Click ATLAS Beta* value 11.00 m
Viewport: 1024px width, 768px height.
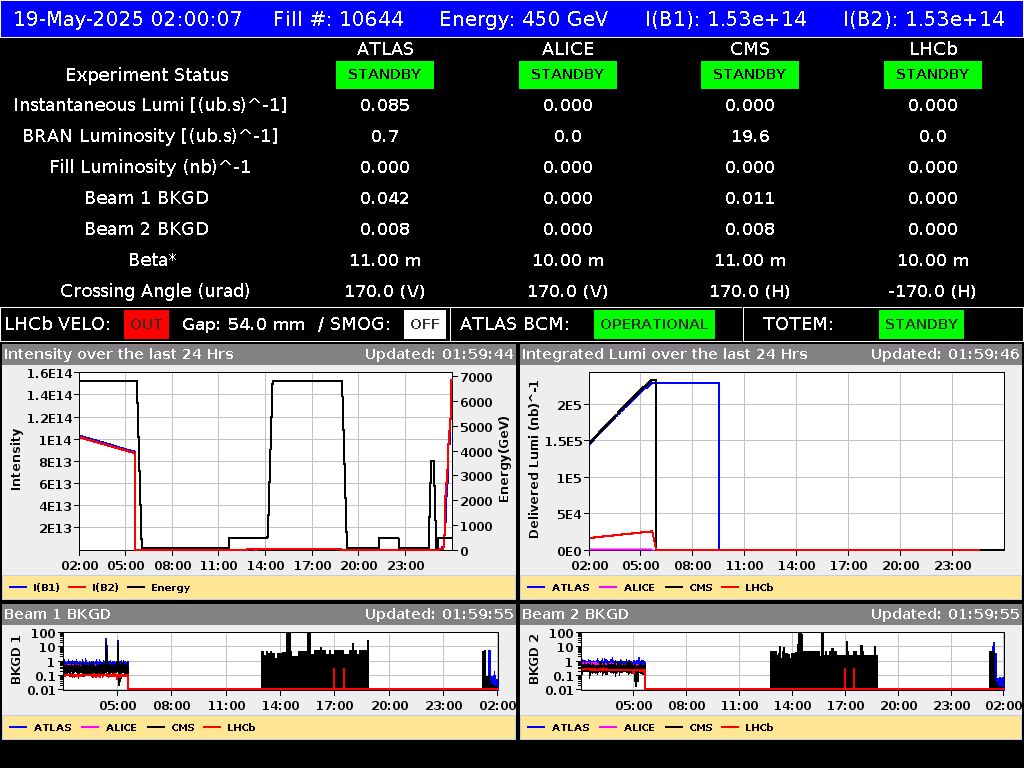(x=385, y=260)
